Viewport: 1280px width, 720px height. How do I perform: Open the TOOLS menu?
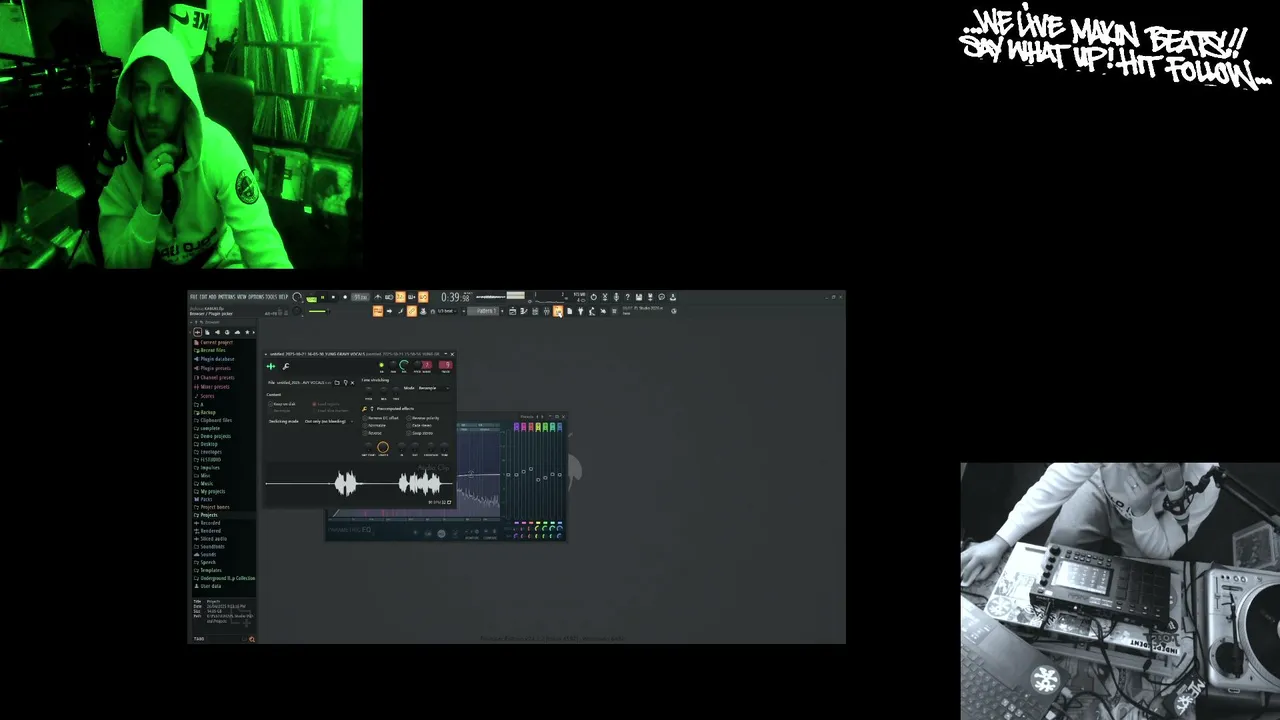(272, 297)
